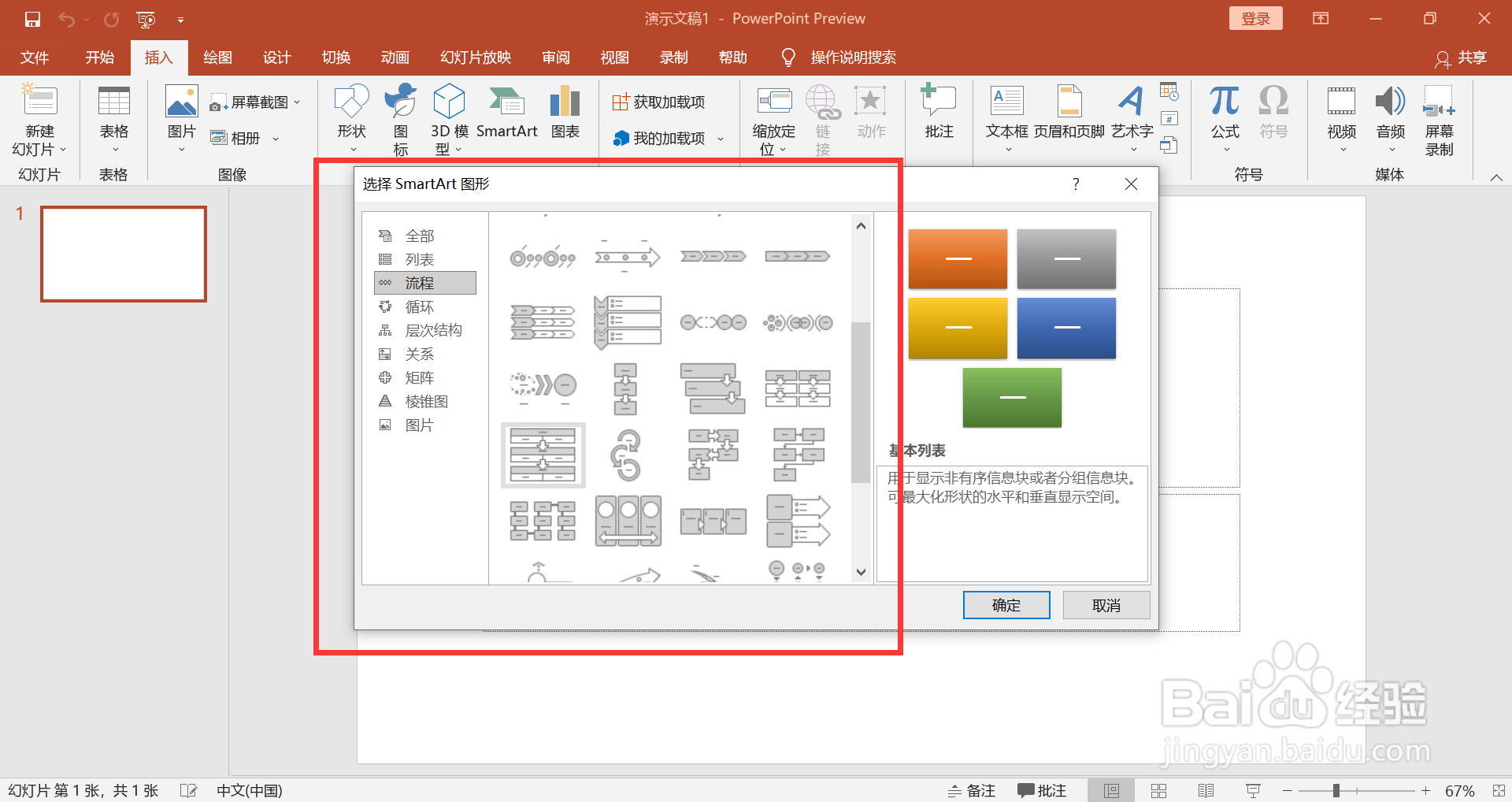Open Header and Footer (页眉和页脚)
The height and width of the screenshot is (802, 1512).
click(1069, 113)
